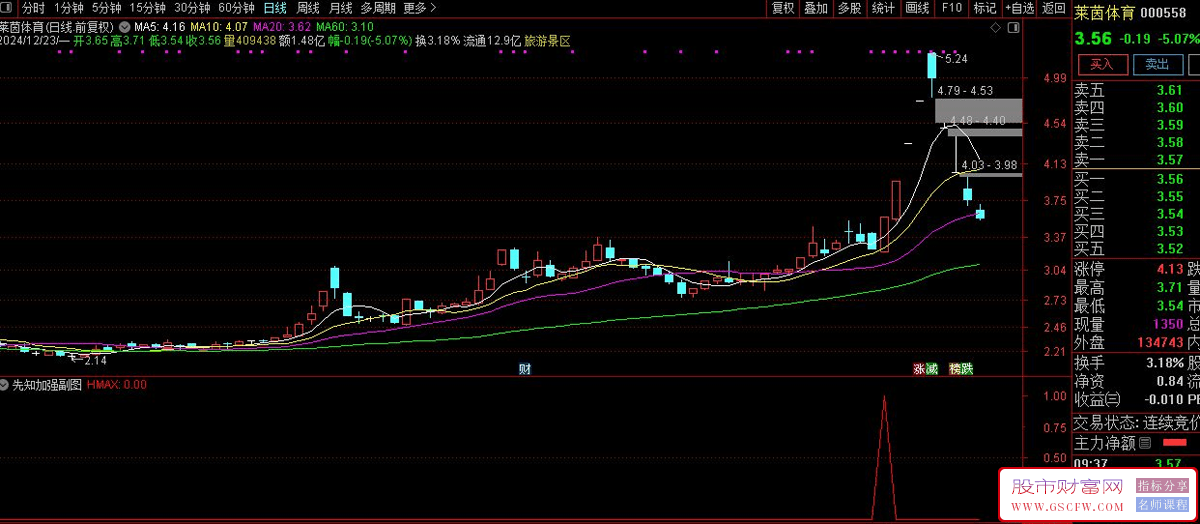This screenshot has height=524, width=1200.
Task: Click the MA20: 3.62 indicator label
Action: click(x=284, y=27)
